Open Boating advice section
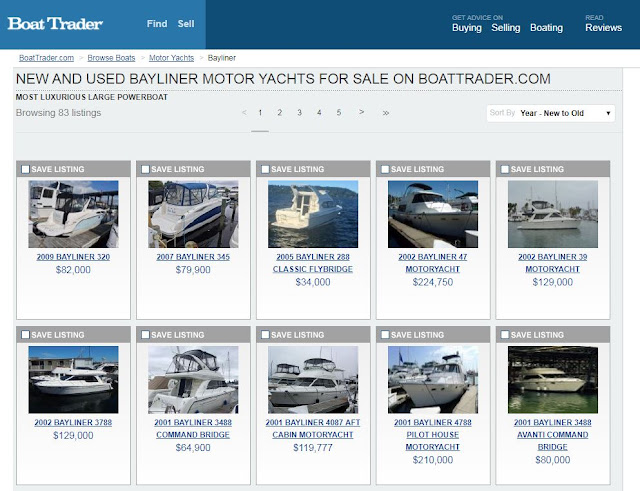This screenshot has height=491, width=640. (x=547, y=28)
